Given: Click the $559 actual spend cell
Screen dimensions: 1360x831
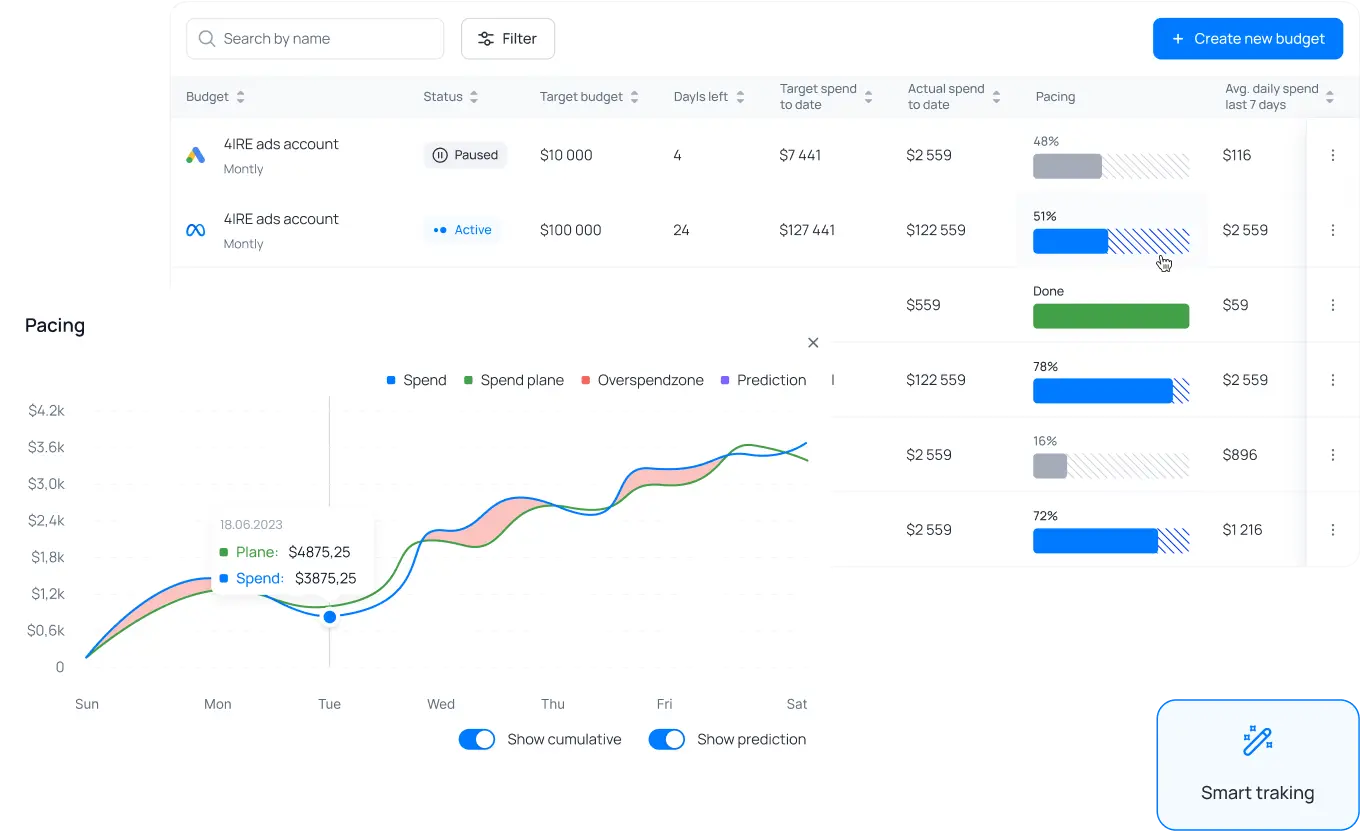Looking at the screenshot, I should coord(923,305).
